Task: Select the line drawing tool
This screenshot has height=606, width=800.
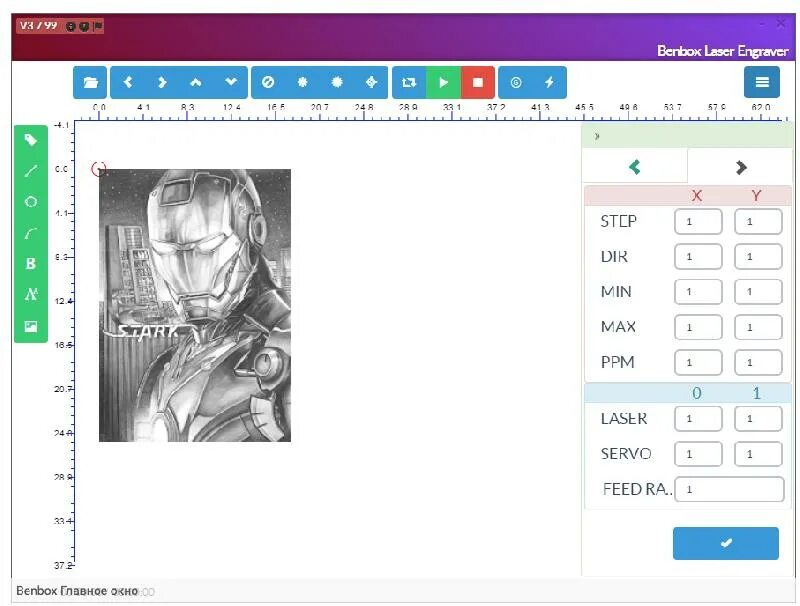Action: point(31,171)
